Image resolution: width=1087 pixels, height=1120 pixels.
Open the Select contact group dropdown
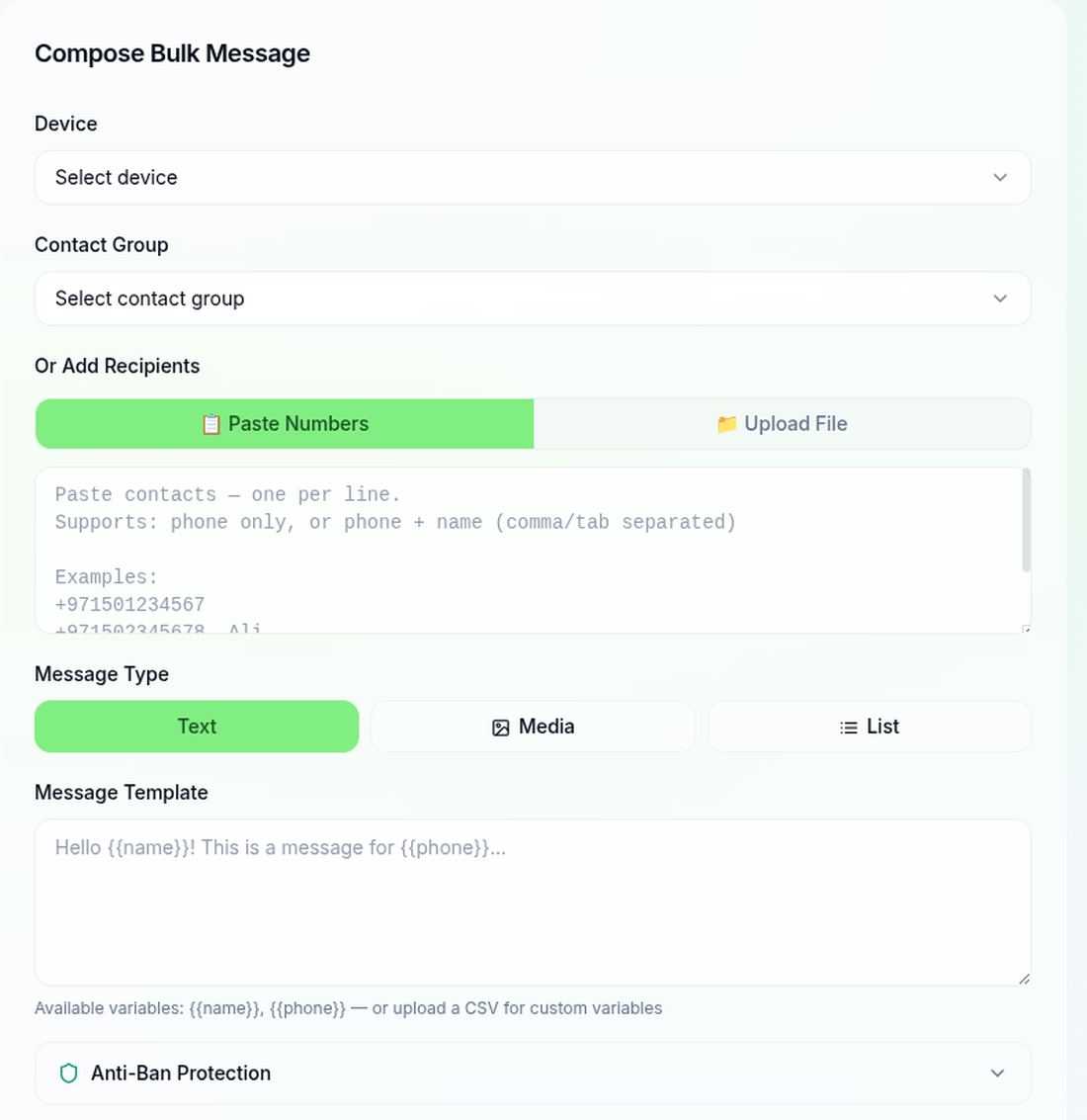[533, 299]
